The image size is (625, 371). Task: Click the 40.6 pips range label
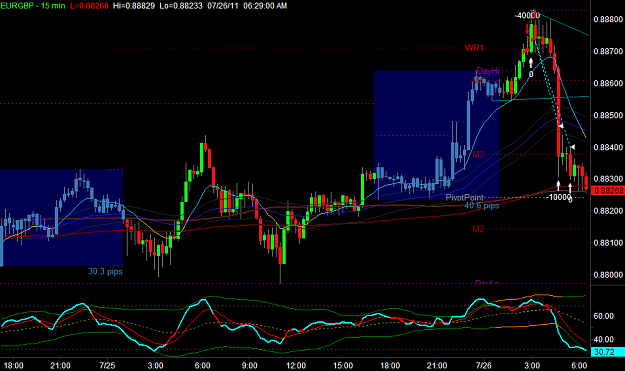tap(482, 206)
